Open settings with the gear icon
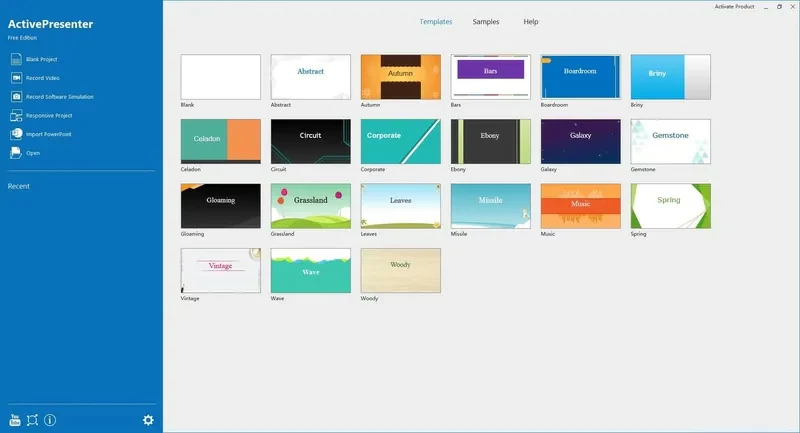This screenshot has height=433, width=800. point(148,420)
